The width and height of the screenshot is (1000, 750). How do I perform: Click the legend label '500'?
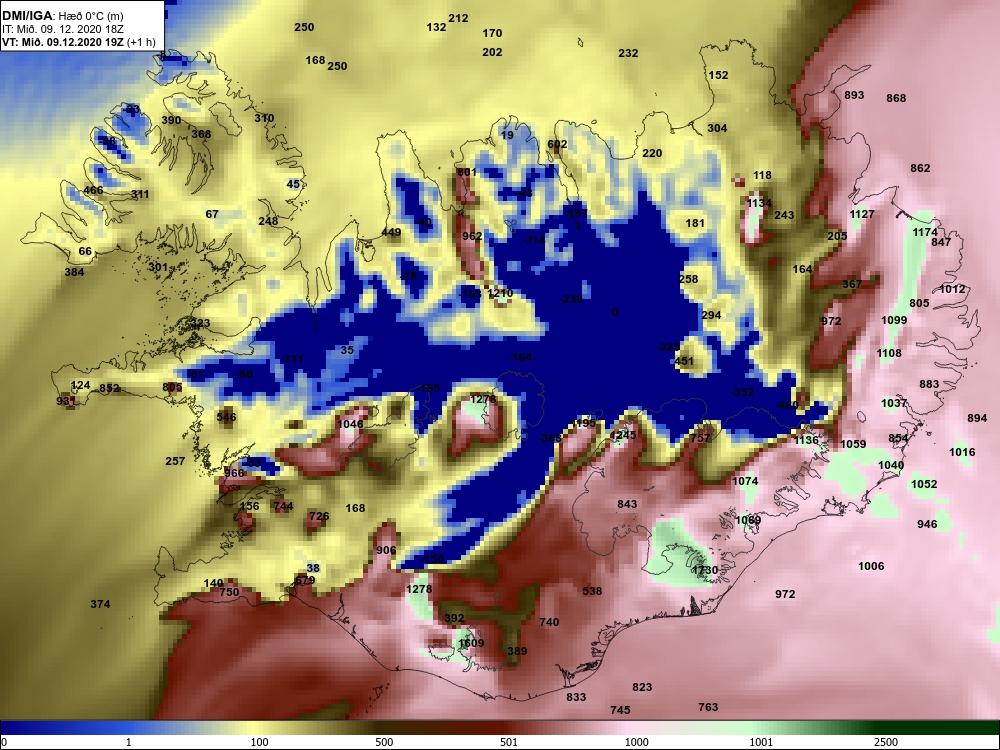click(384, 742)
